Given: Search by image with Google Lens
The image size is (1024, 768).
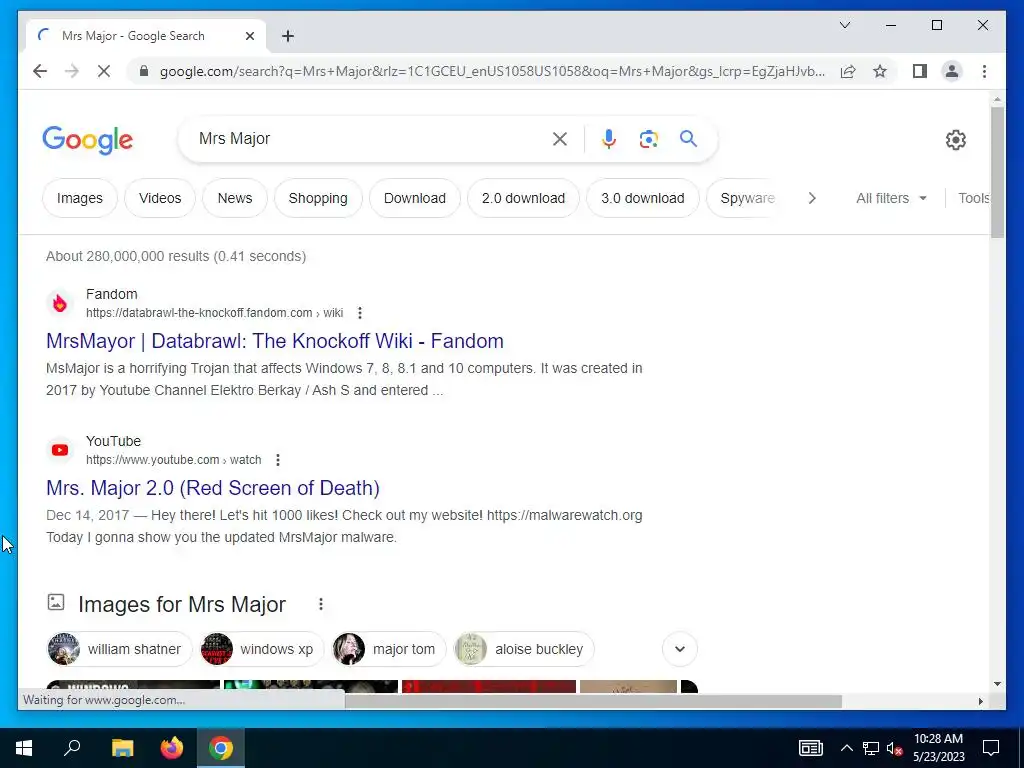Looking at the screenshot, I should click(x=648, y=138).
